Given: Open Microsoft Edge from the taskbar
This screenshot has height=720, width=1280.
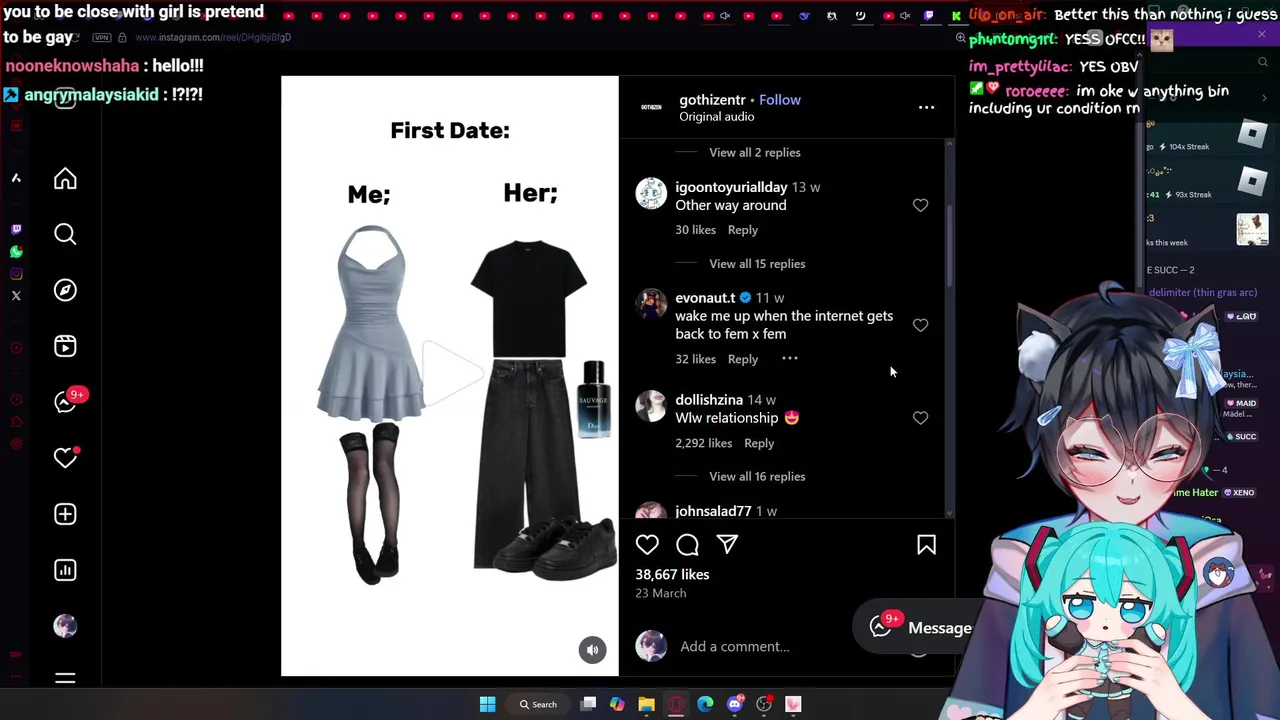Looking at the screenshot, I should (705, 704).
